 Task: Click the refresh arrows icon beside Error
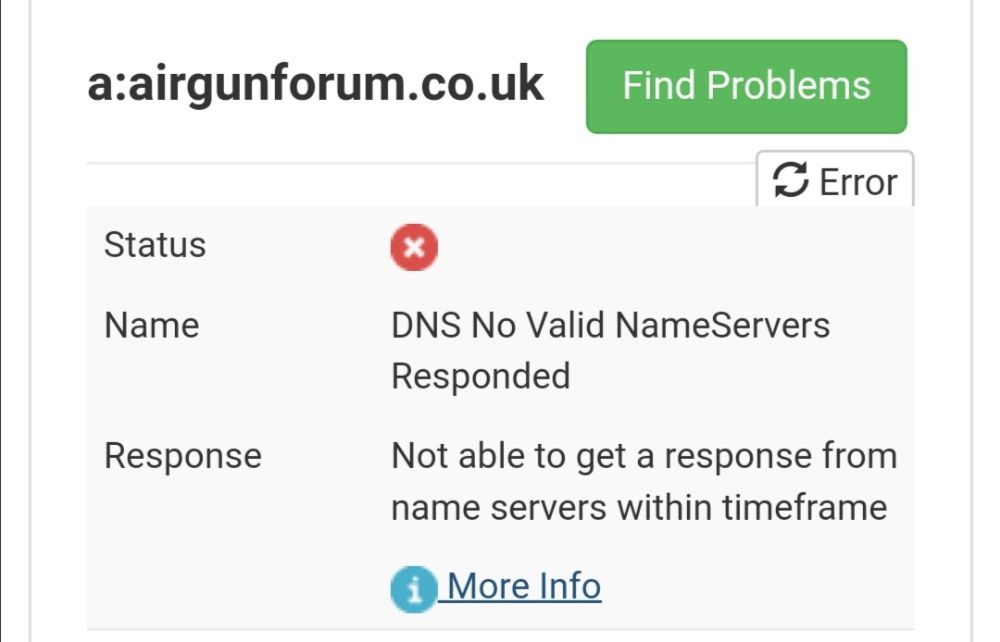(790, 180)
